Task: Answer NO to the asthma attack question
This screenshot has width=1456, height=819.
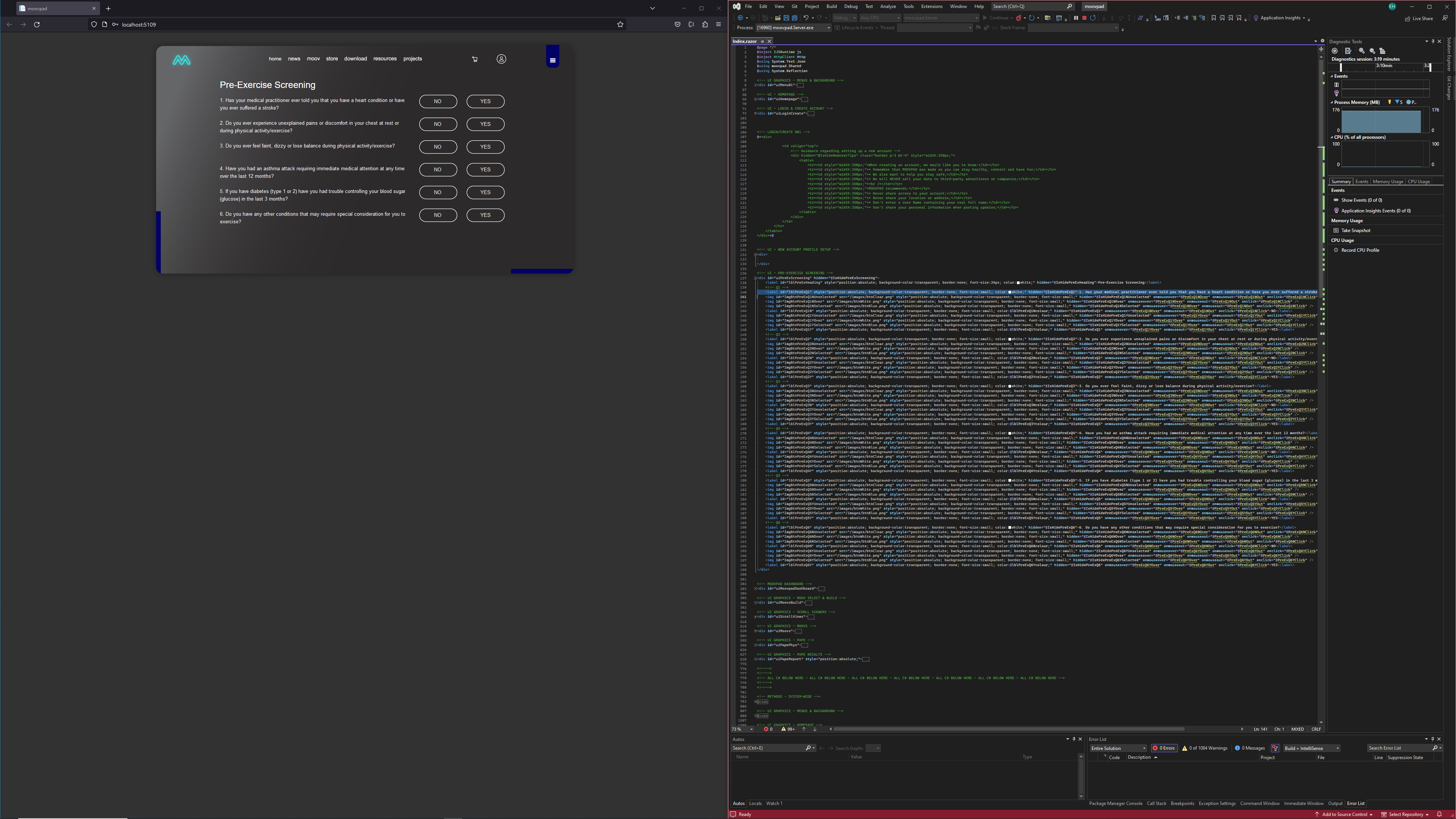Action: click(x=438, y=169)
